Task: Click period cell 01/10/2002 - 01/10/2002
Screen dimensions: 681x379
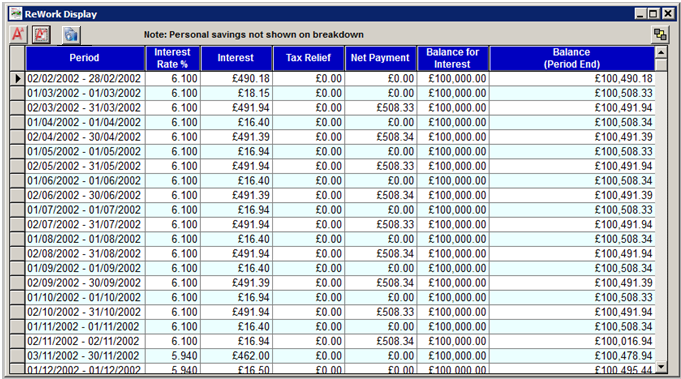Action: coord(85,297)
